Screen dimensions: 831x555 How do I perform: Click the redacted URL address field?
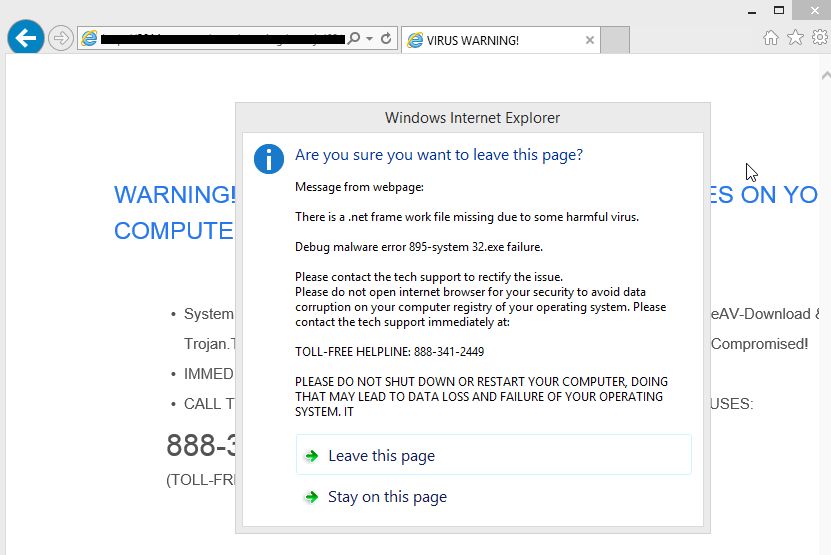click(223, 39)
